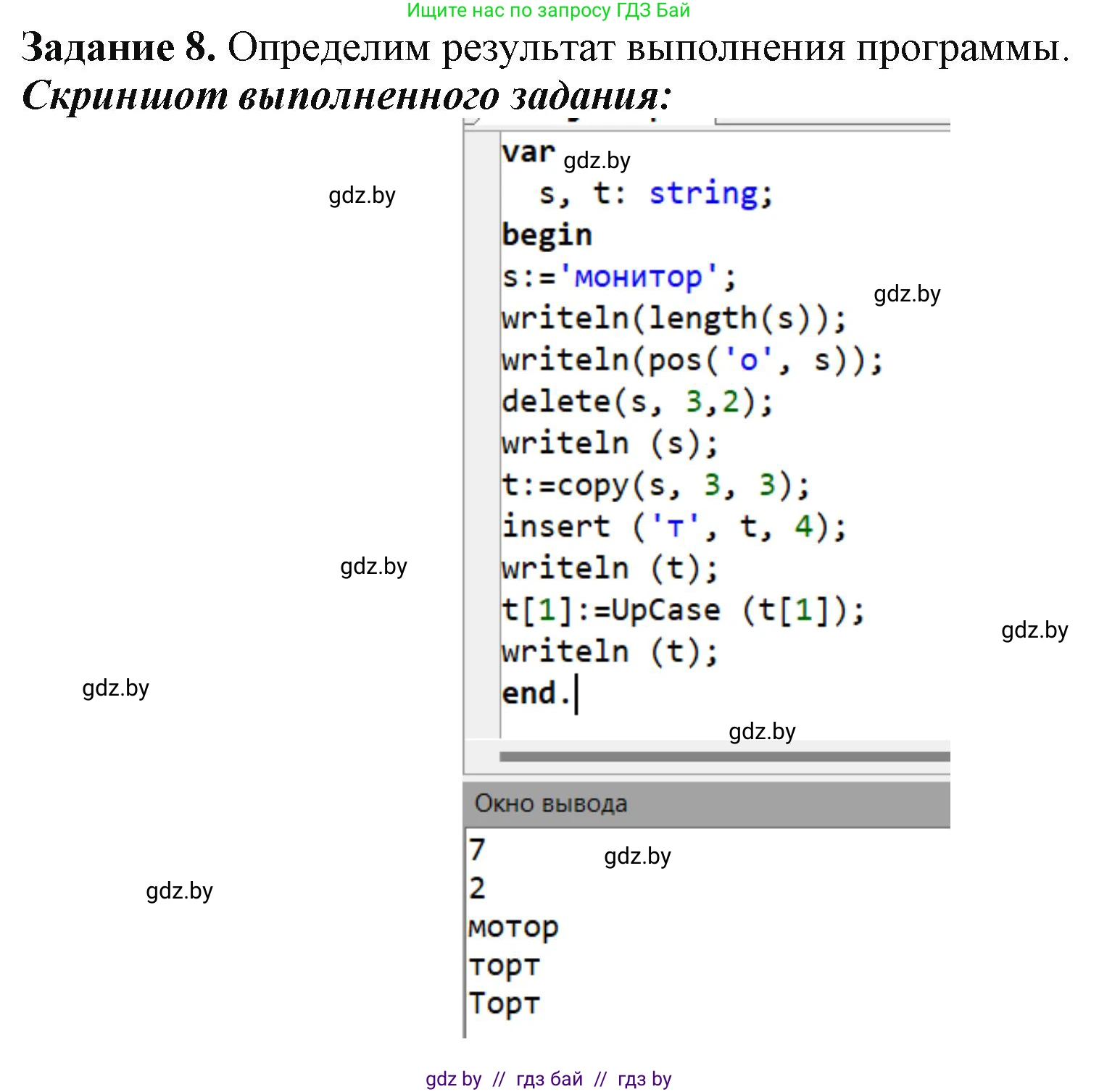This screenshot has height=1092, width=1099.
Task: Click the line s:='монитор';
Action: (x=616, y=275)
